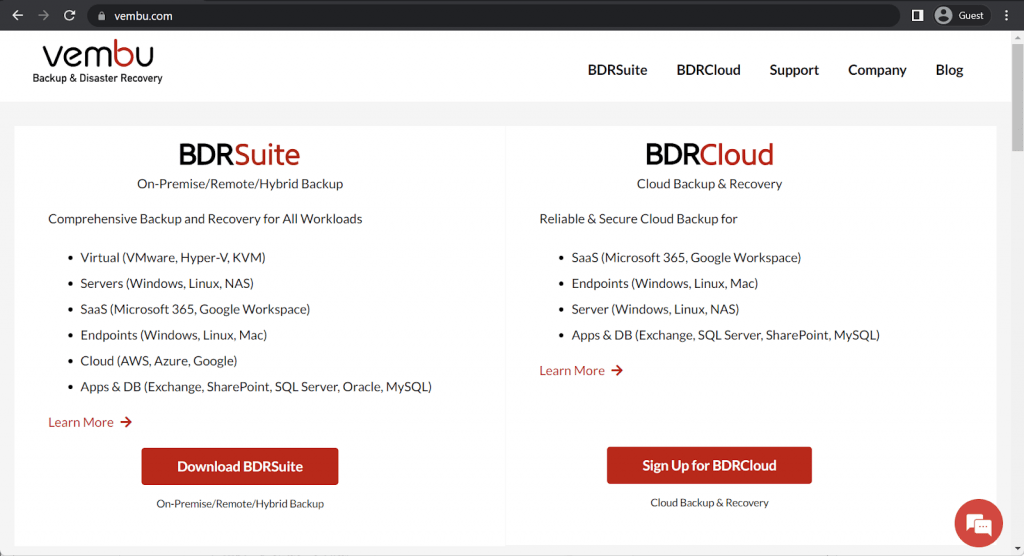
Task: Open the BDRCloud navigation menu
Action: pyautogui.click(x=708, y=70)
